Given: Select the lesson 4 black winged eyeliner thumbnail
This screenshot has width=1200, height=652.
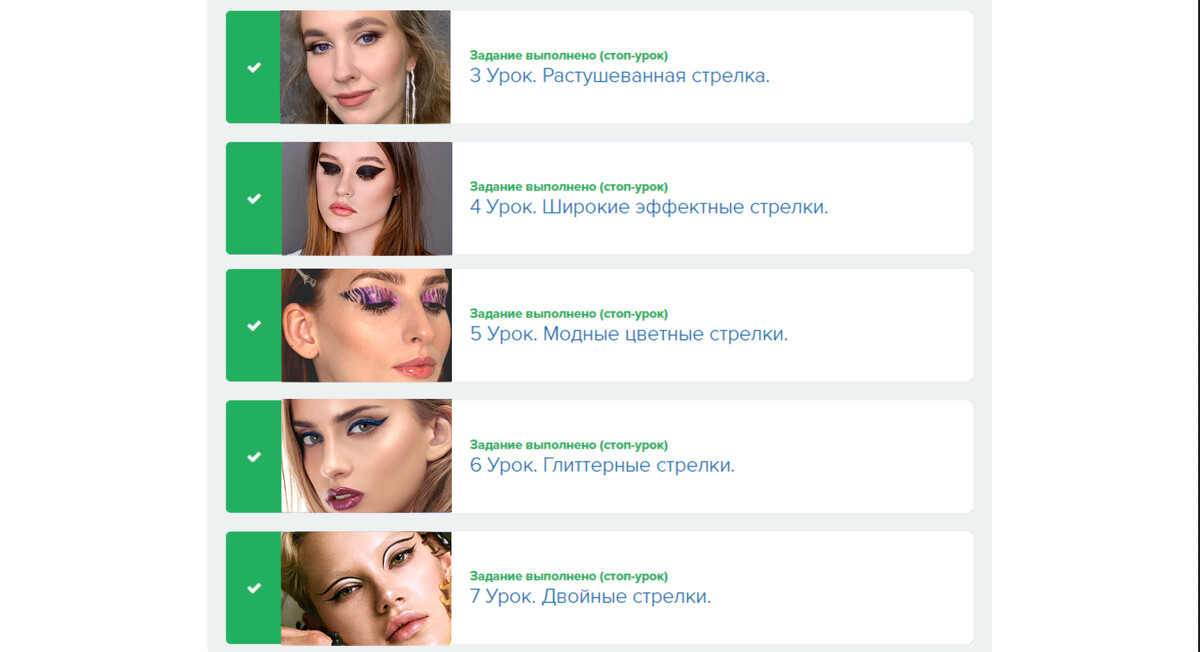Looking at the screenshot, I should 366,198.
